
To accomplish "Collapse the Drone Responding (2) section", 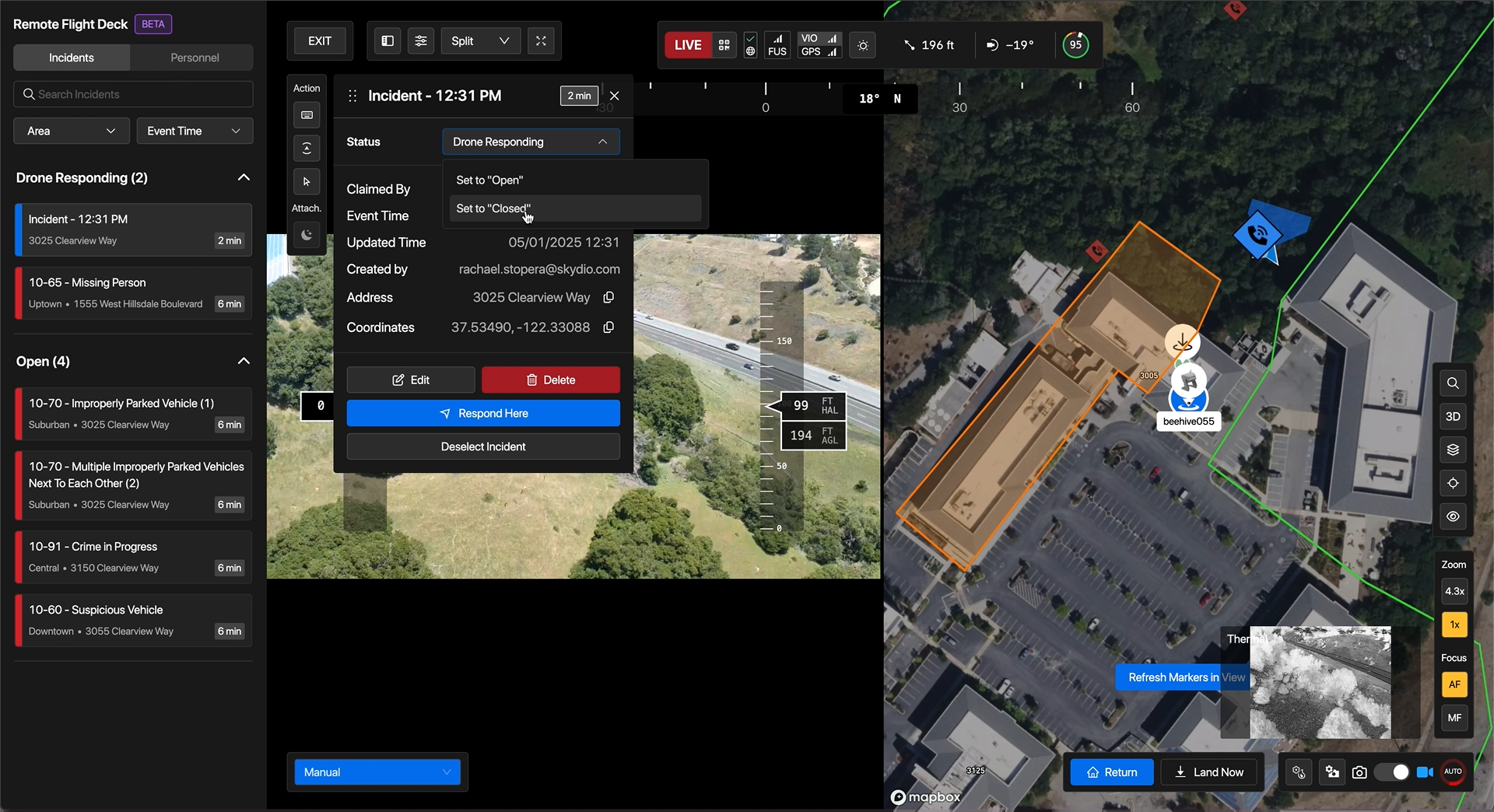I will [244, 177].
